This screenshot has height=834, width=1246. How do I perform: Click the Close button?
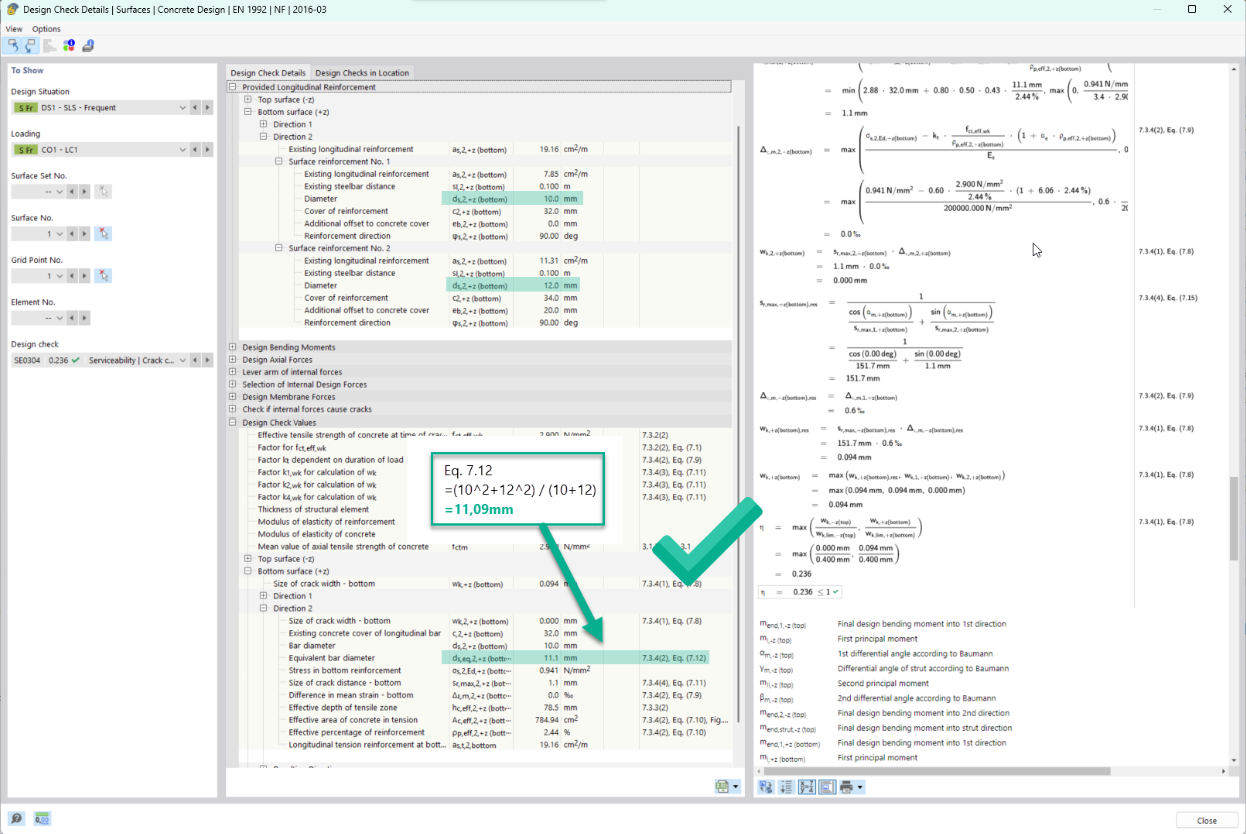pyautogui.click(x=1207, y=820)
